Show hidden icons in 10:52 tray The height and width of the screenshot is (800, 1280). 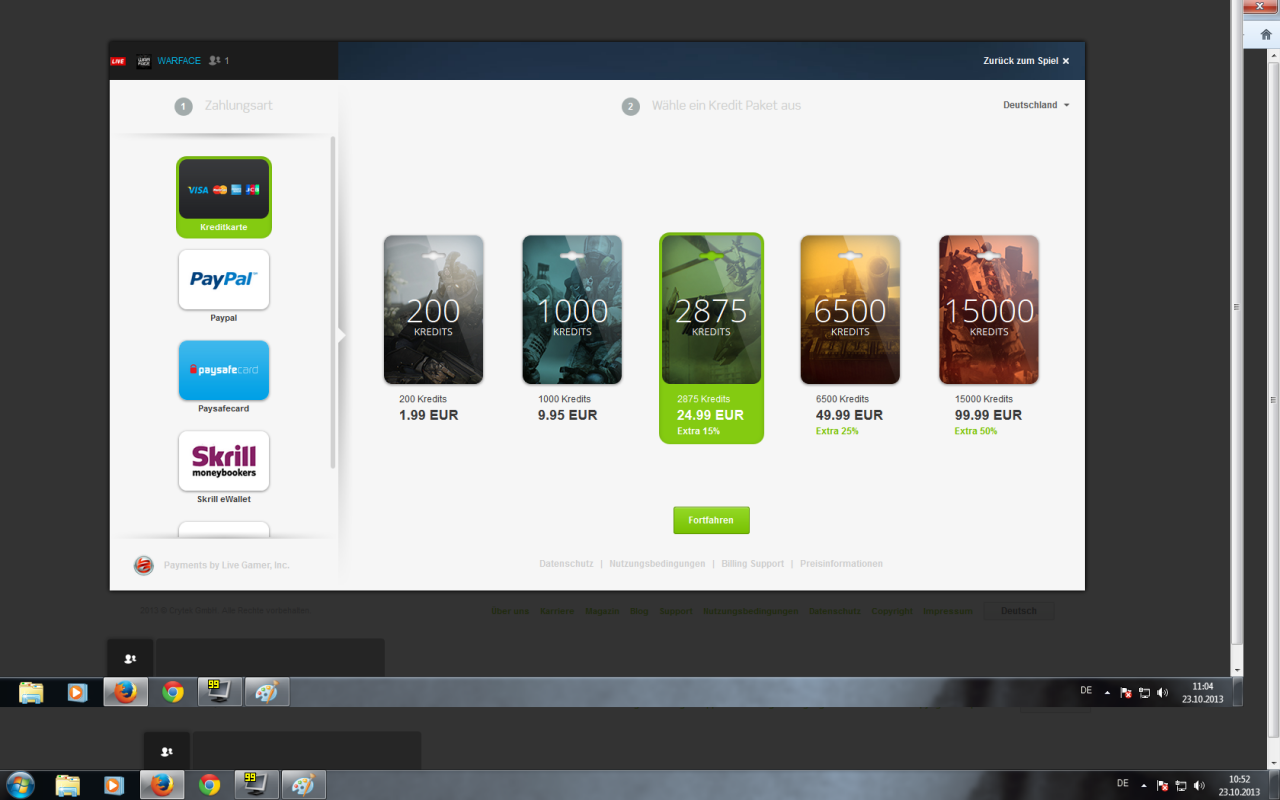pos(1143,785)
